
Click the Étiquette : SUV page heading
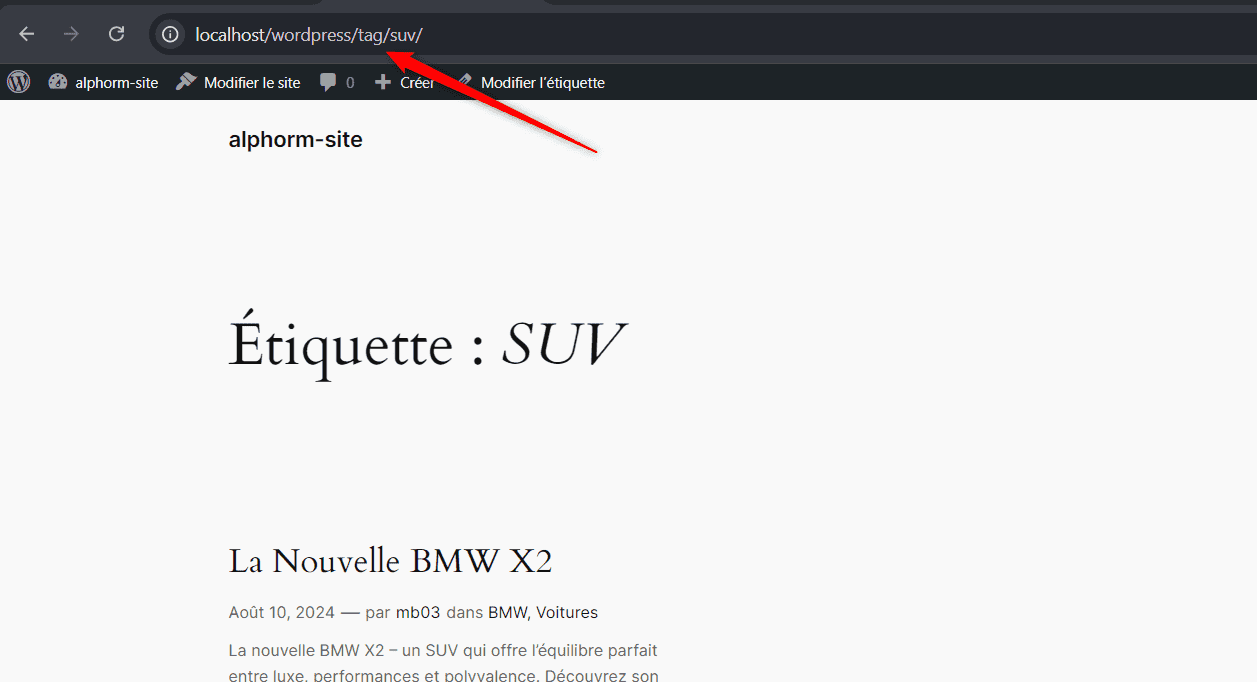(427, 345)
